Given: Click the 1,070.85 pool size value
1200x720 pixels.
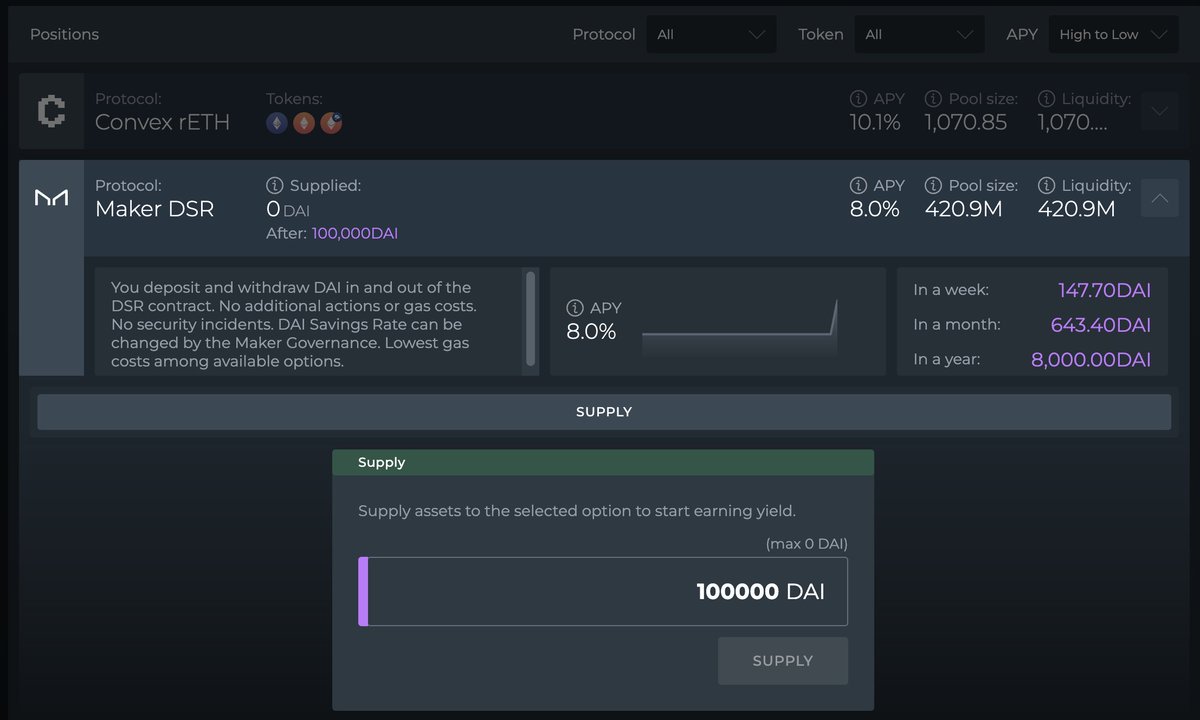Looking at the screenshot, I should point(966,122).
